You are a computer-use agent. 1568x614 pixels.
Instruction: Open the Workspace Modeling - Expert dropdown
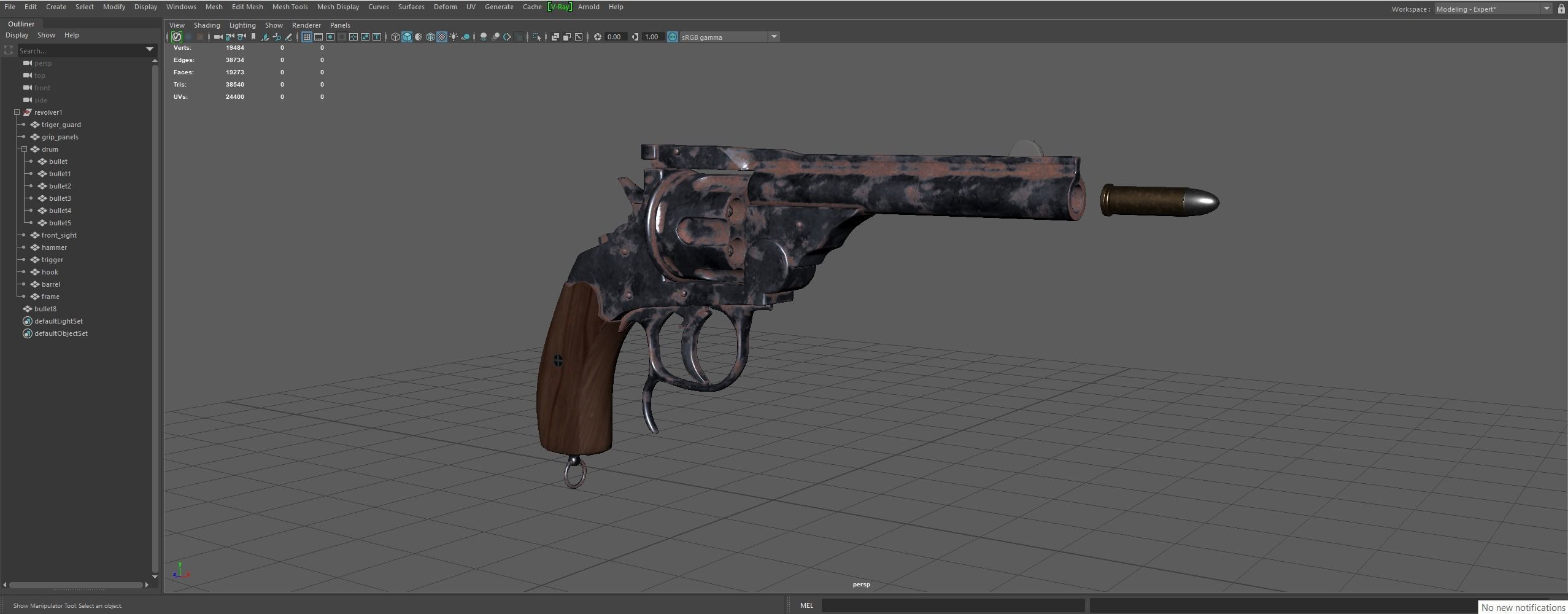[1494, 9]
